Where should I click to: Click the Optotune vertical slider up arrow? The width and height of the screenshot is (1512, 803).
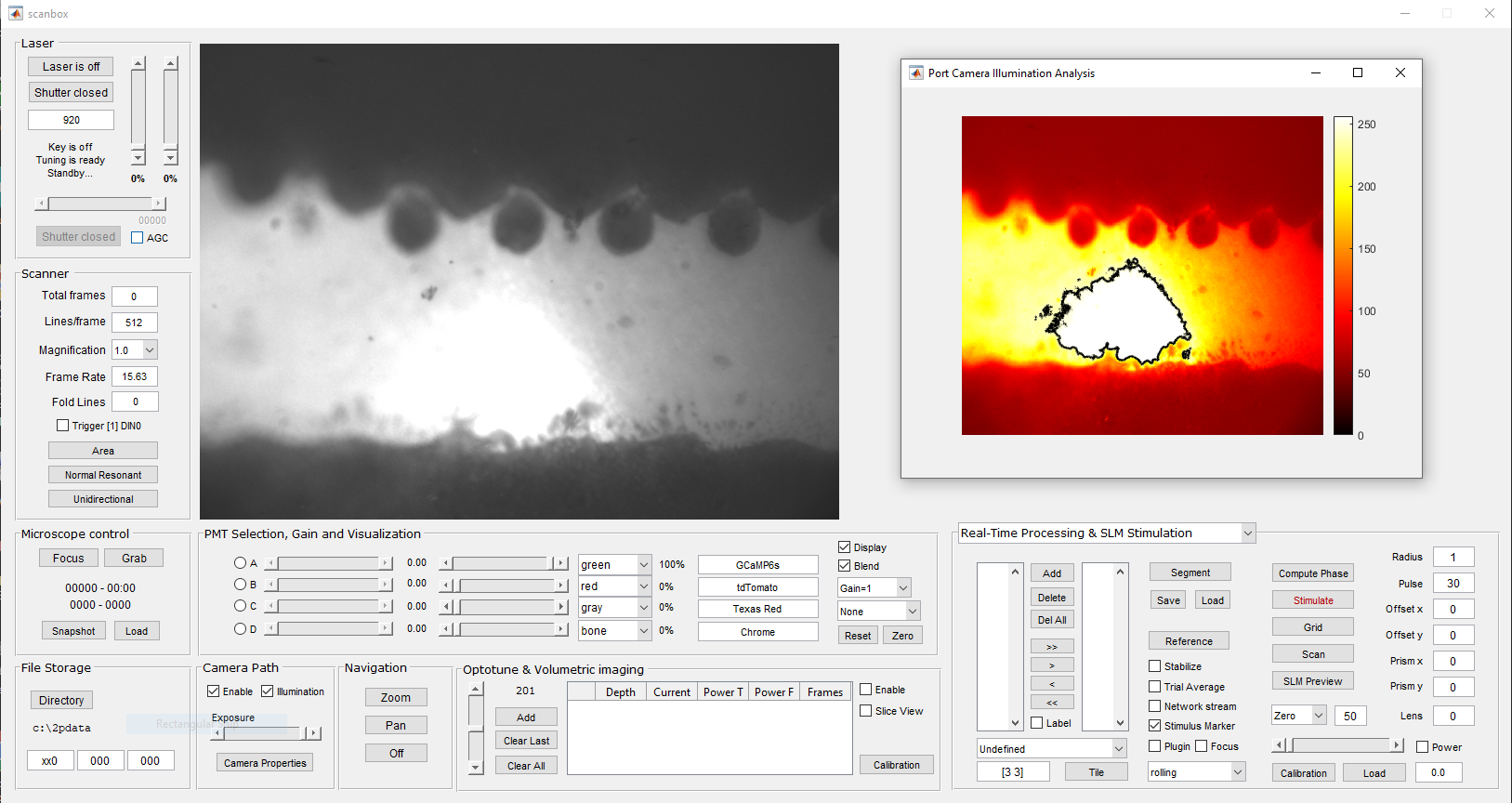(x=476, y=690)
